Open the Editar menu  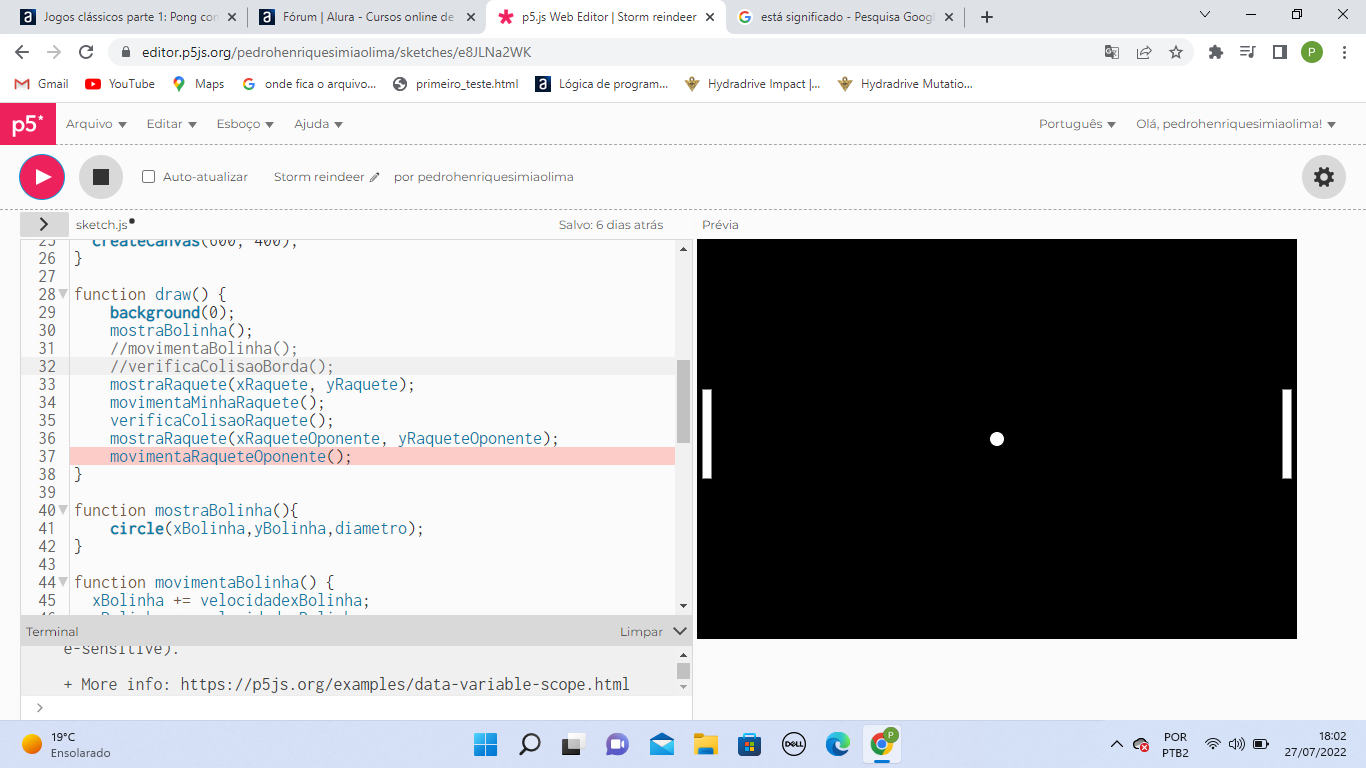(x=171, y=124)
